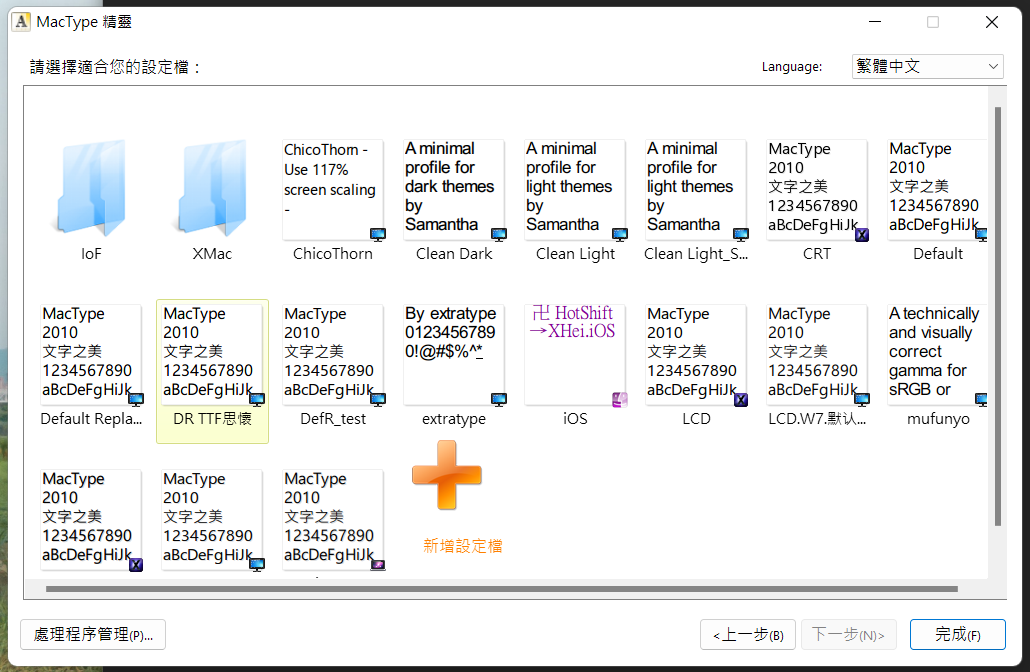Click the 完成(F) button
This screenshot has height=672, width=1030.
pos(957,634)
